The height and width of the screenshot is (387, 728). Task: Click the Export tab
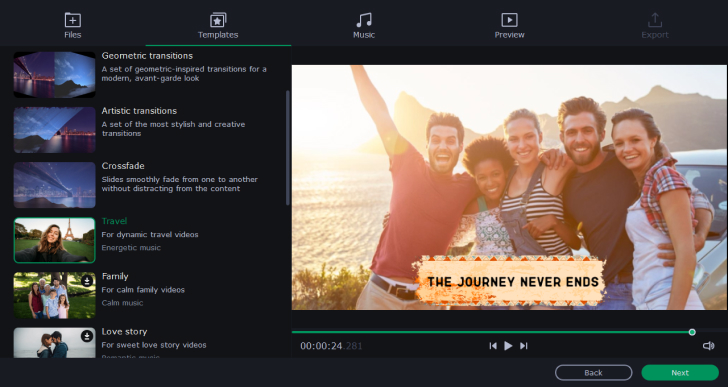pos(655,26)
